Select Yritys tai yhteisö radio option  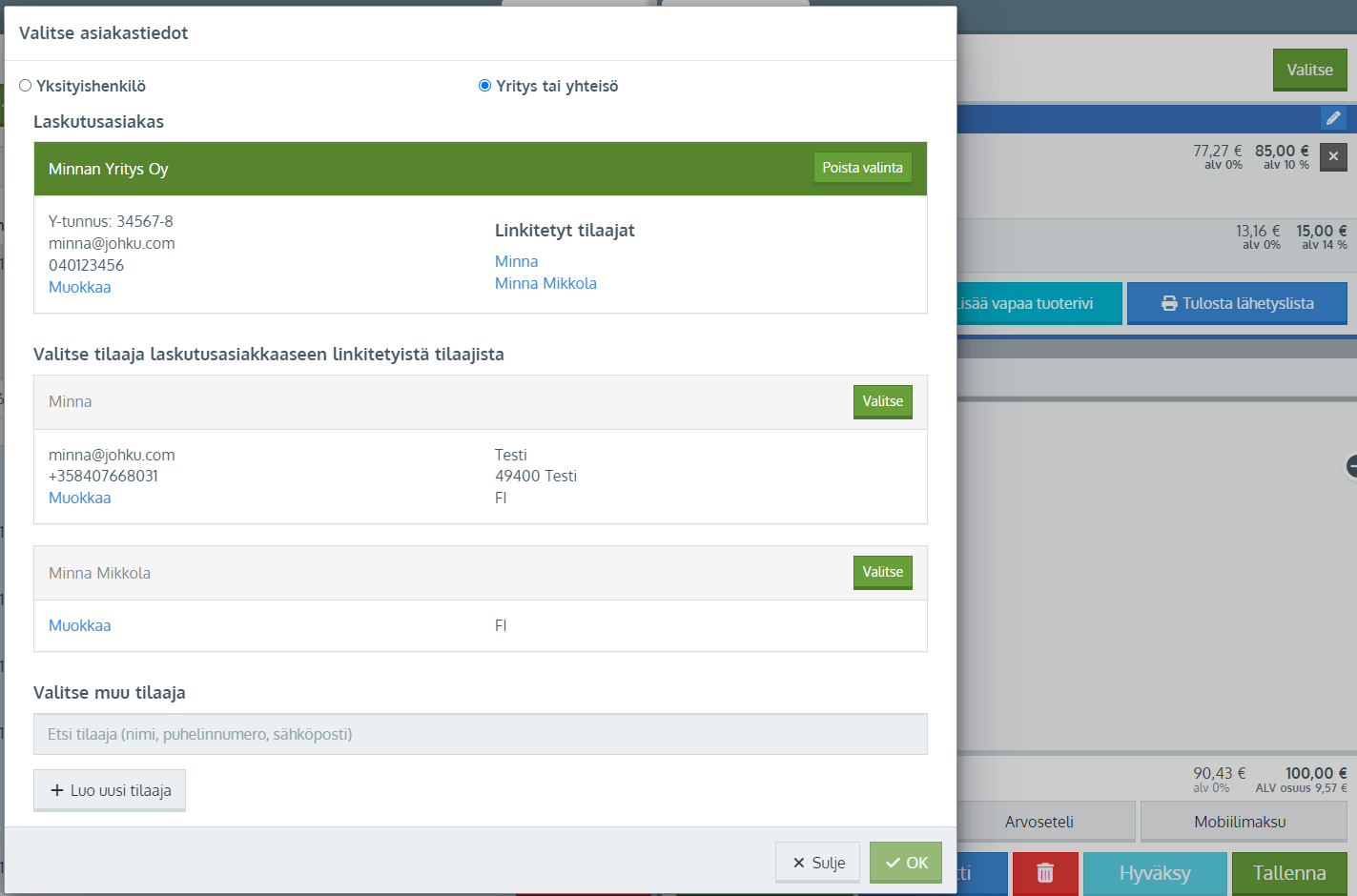484,86
